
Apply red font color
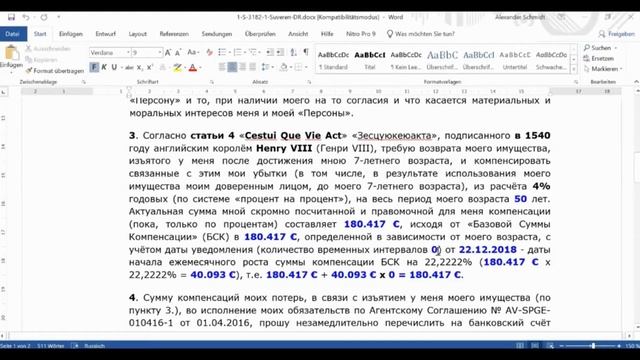pos(193,68)
